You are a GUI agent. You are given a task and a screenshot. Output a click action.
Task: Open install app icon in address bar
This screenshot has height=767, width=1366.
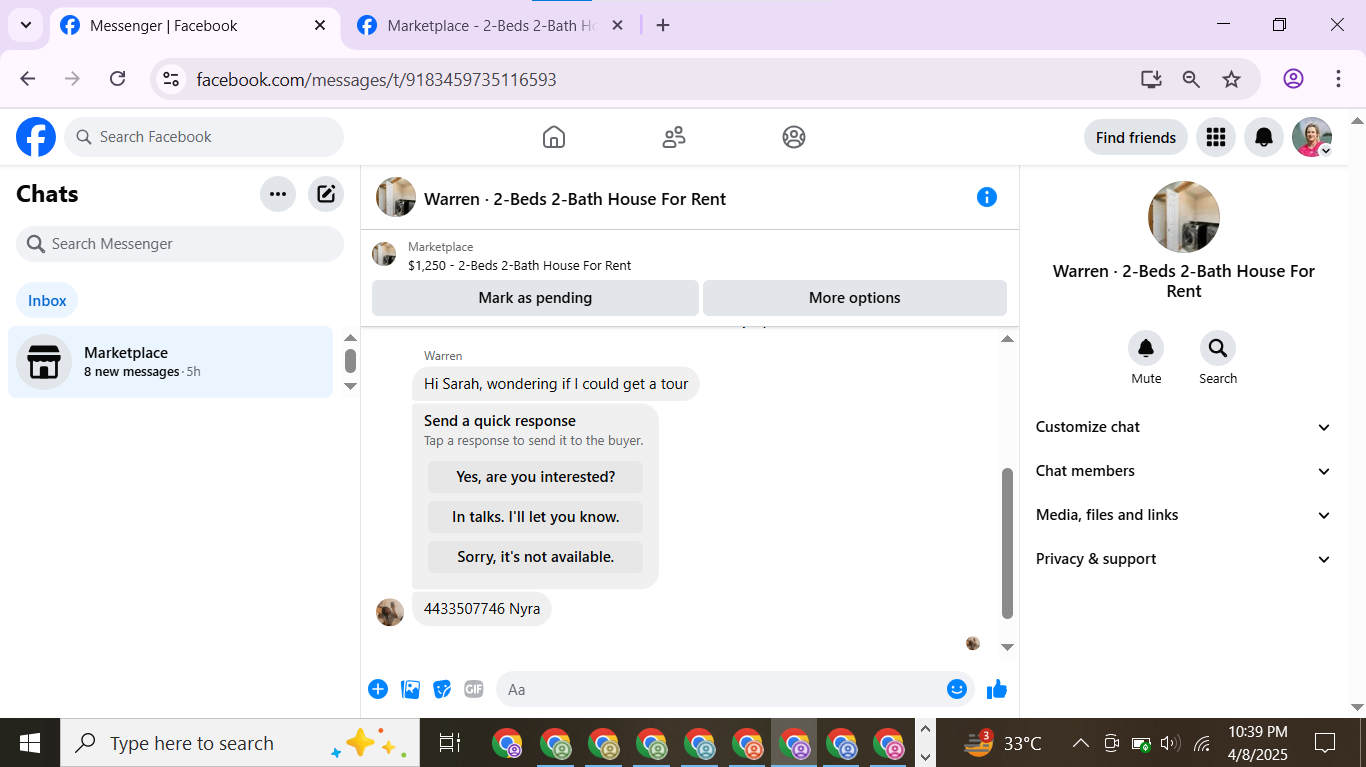[1151, 79]
